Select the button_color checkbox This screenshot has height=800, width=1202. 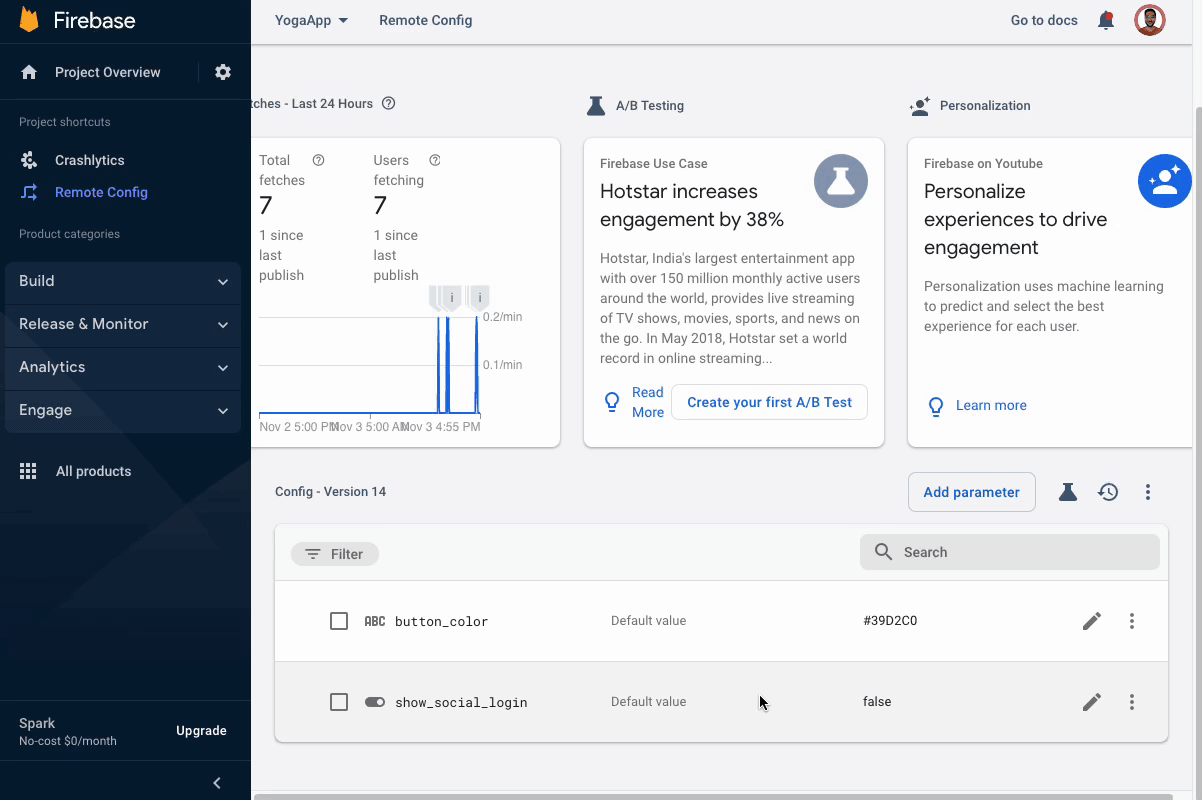[339, 621]
